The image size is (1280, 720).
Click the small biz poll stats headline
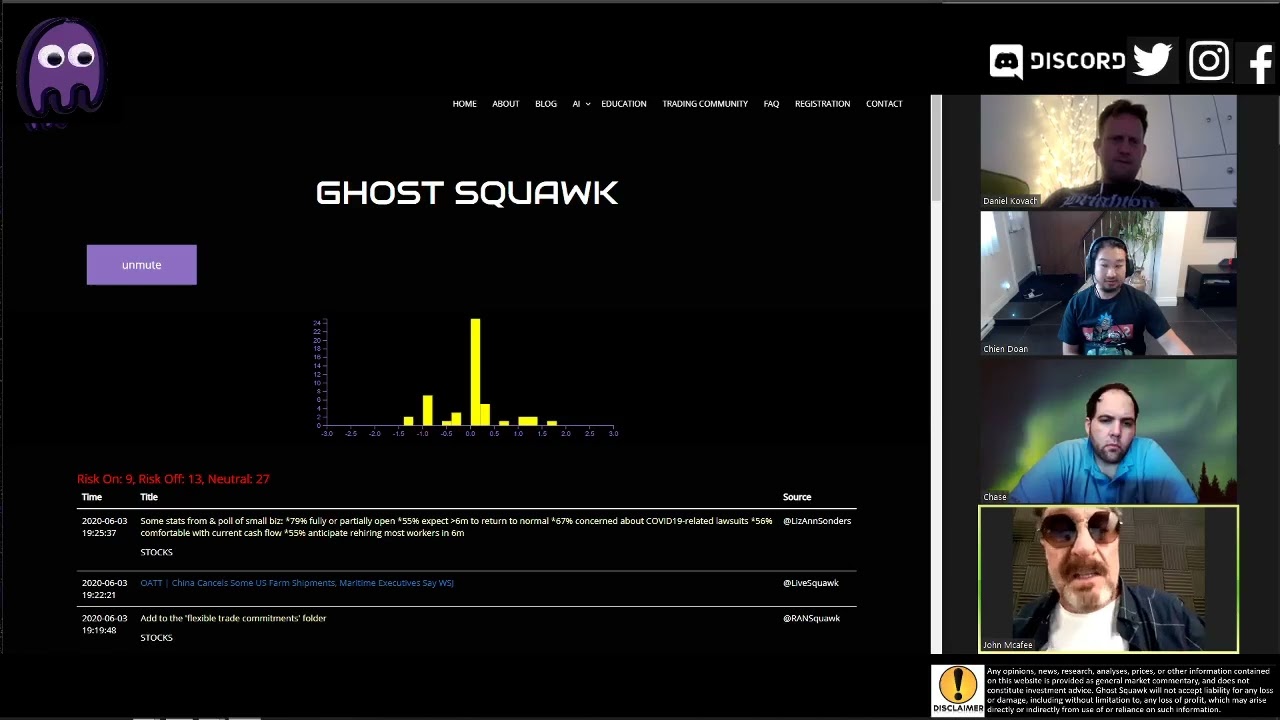click(456, 527)
